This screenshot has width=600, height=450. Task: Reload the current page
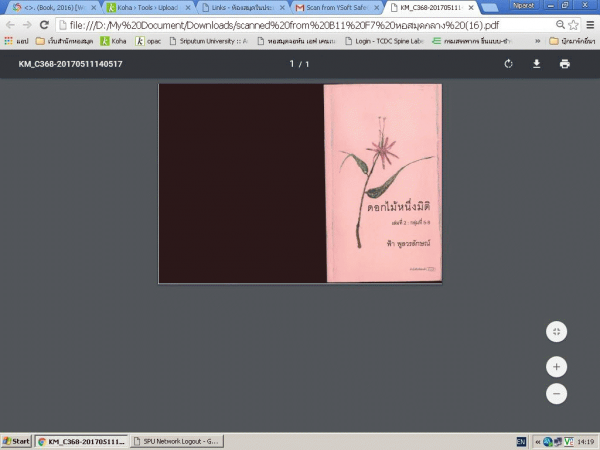pos(45,24)
